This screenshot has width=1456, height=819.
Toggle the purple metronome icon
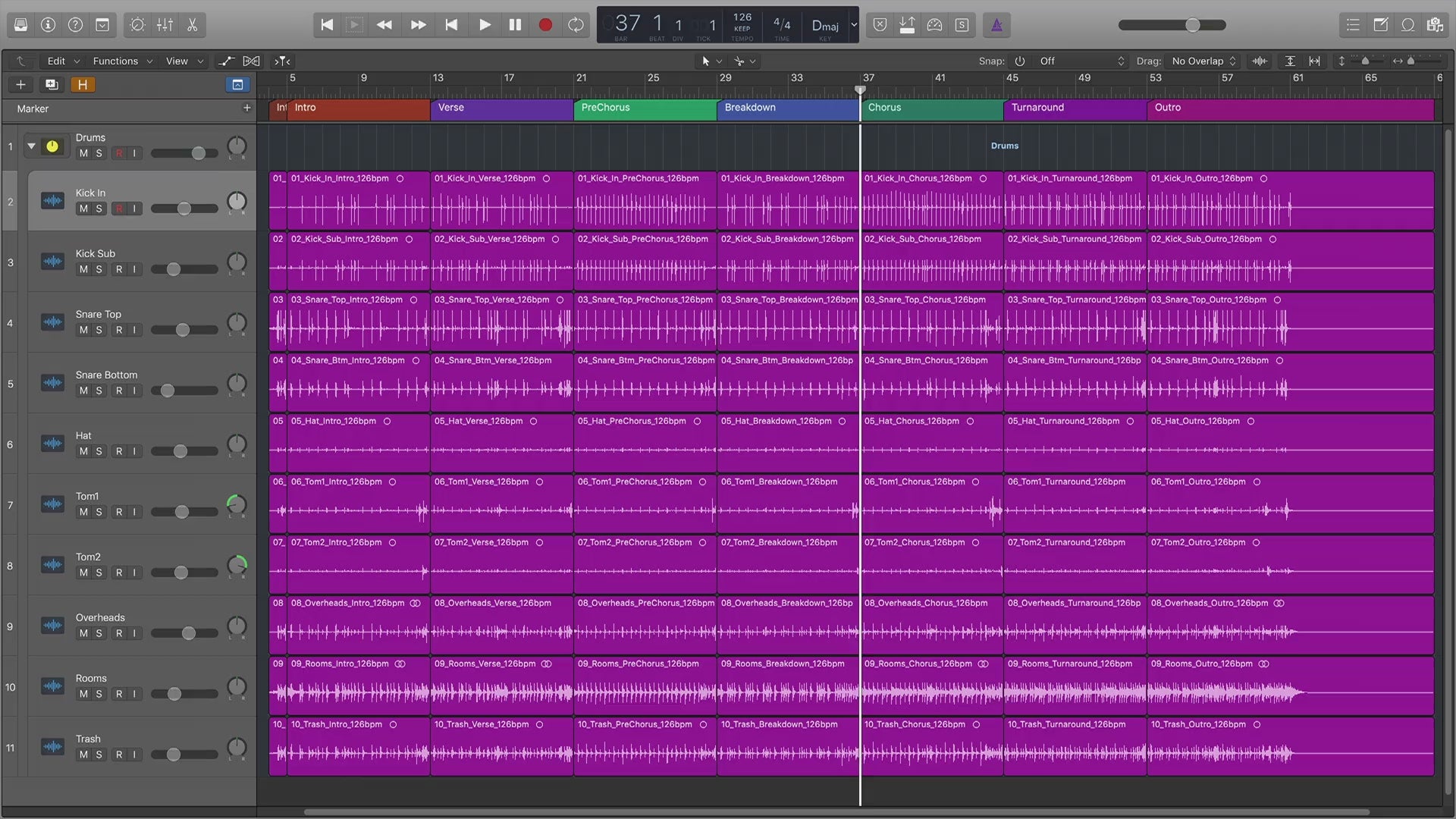point(996,25)
